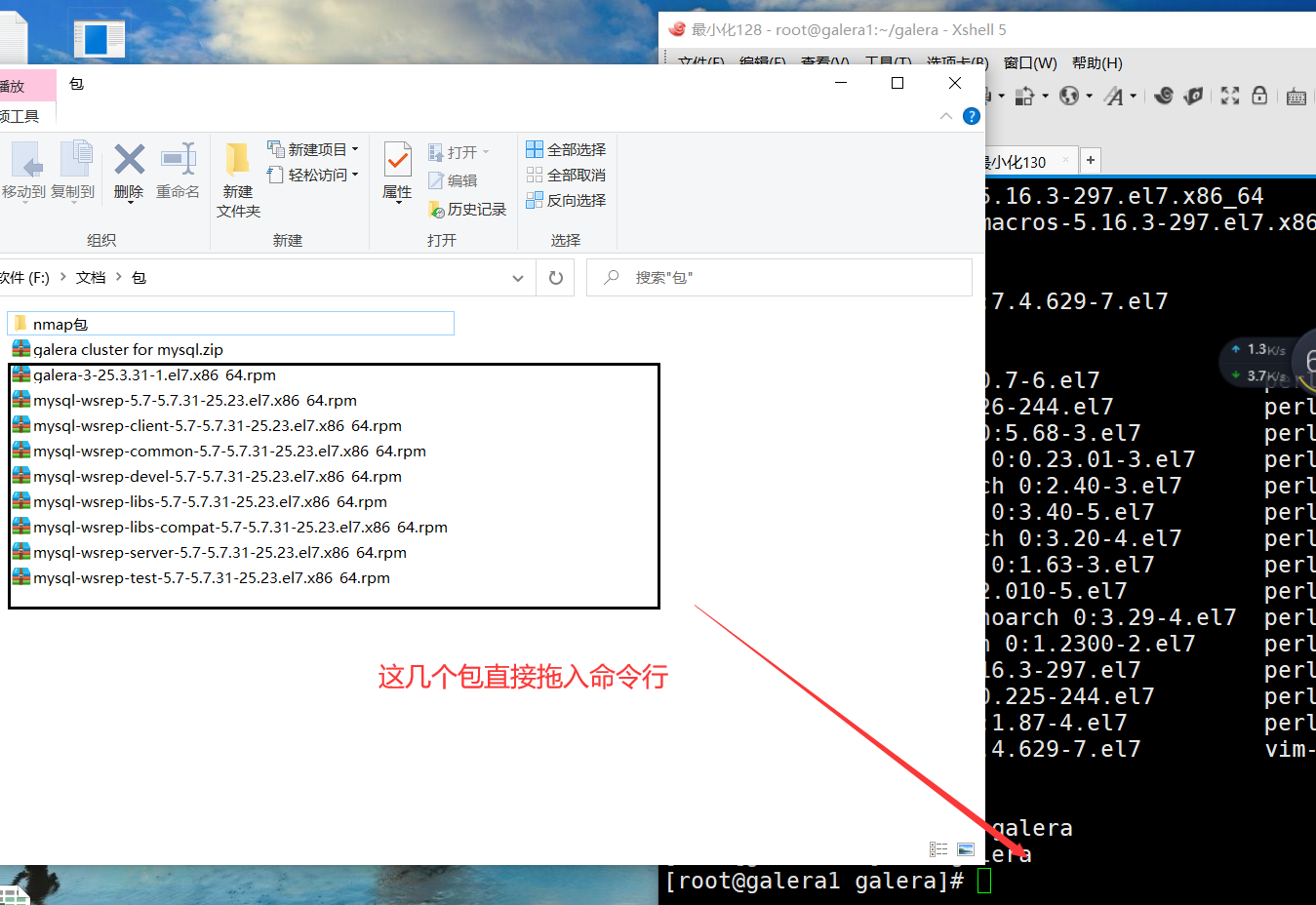Open Xshell's on-screen keyboard icon
The height and width of the screenshot is (905, 1316).
1296,96
